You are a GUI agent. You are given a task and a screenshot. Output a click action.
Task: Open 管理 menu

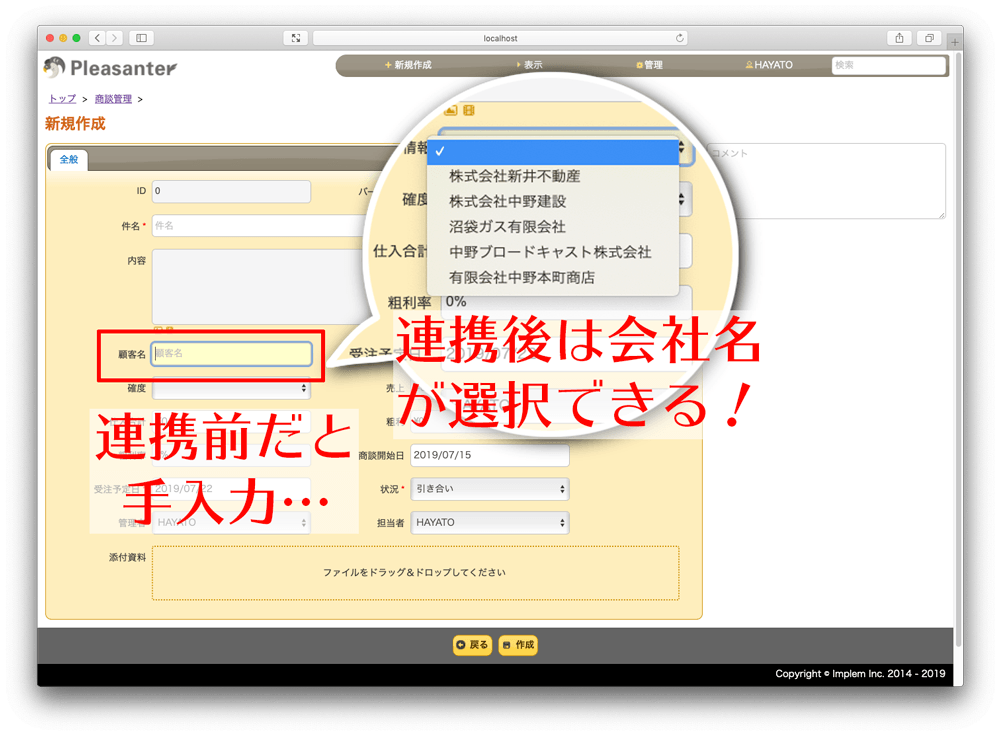point(649,65)
